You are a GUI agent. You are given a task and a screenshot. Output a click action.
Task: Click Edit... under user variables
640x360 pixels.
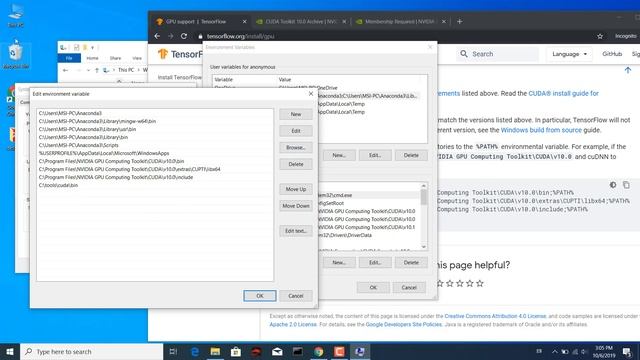pyautogui.click(x=375, y=155)
